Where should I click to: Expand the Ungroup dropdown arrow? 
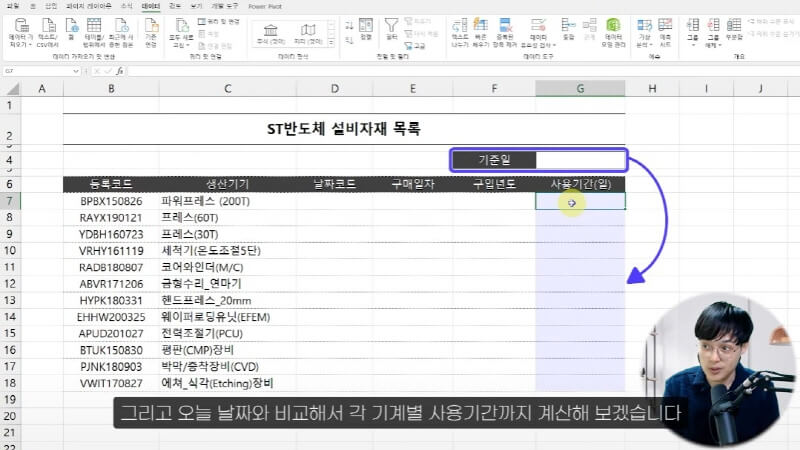point(720,45)
